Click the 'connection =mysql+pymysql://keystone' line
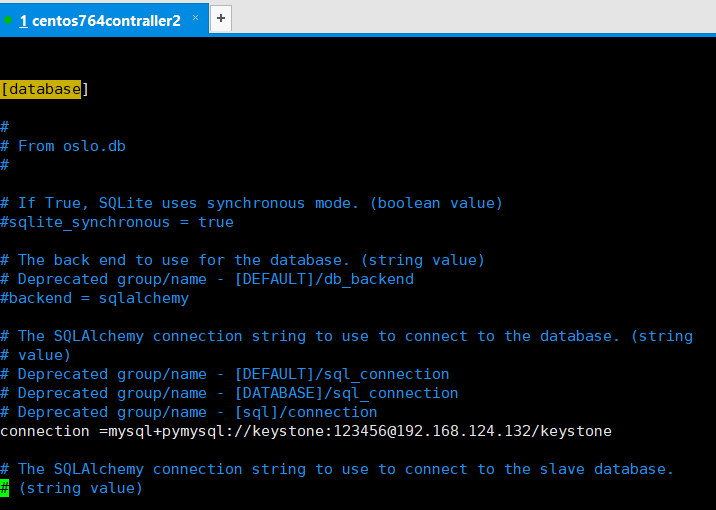The image size is (716, 510). pos(306,431)
